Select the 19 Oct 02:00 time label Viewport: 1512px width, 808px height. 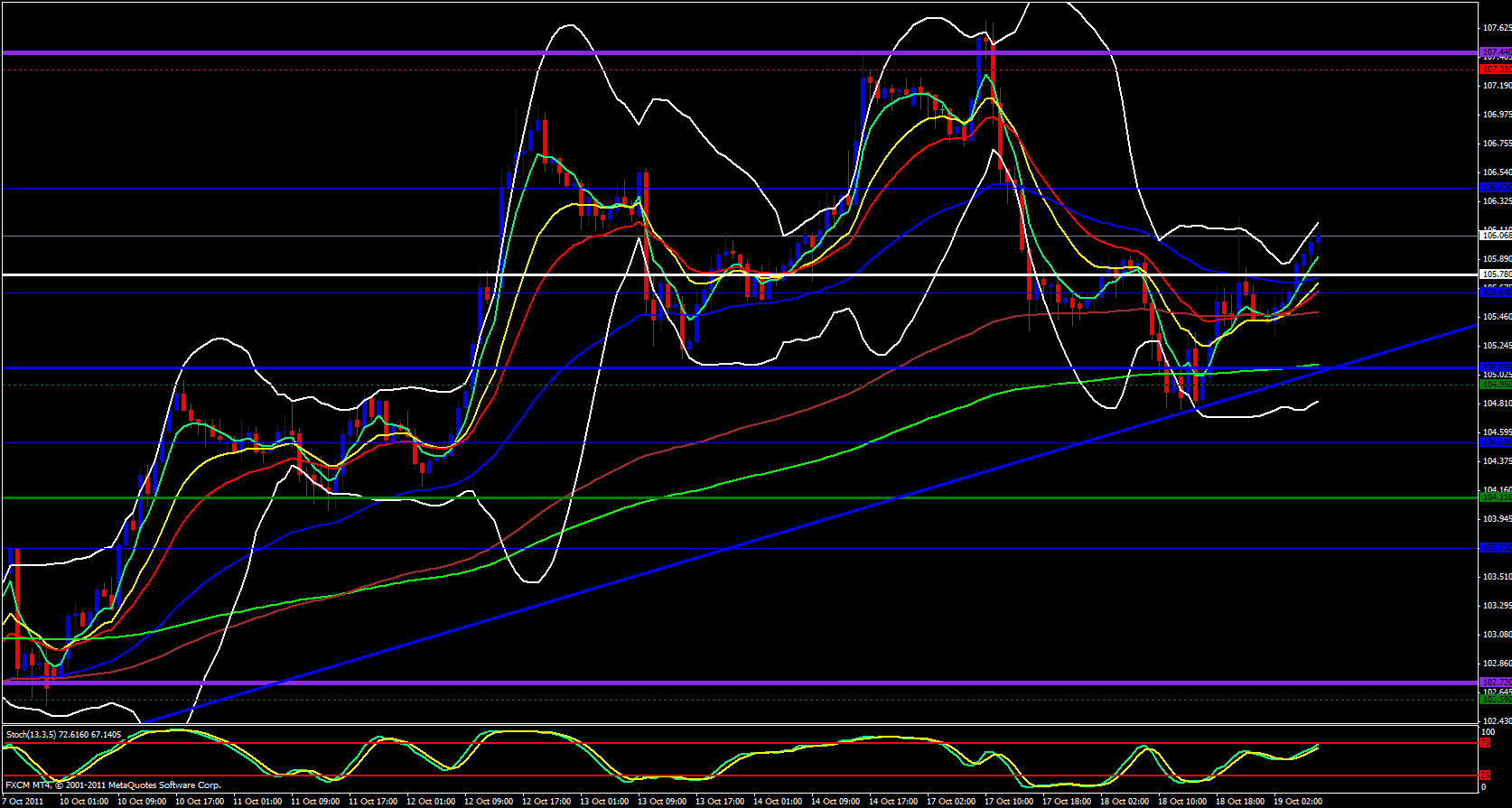coord(1297,802)
